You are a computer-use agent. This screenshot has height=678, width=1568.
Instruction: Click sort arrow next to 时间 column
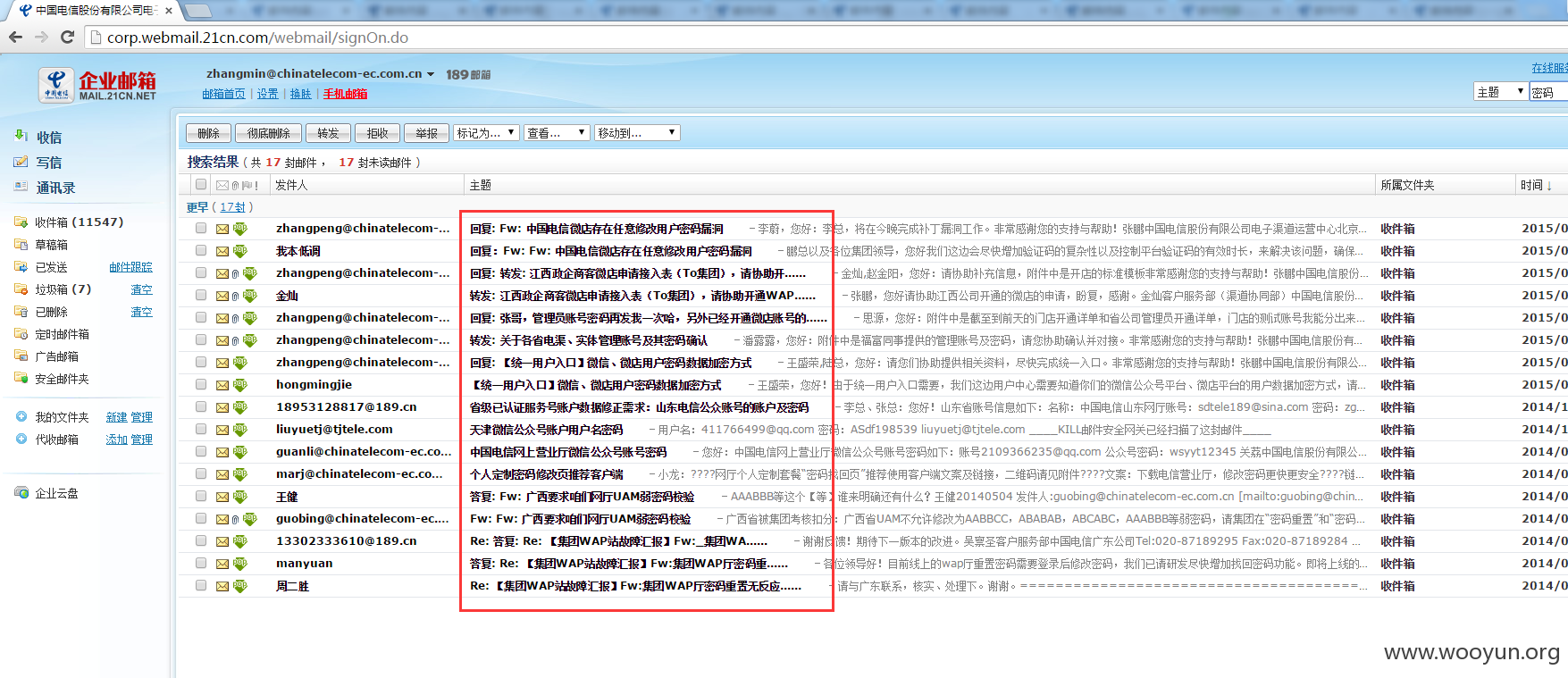1549,185
